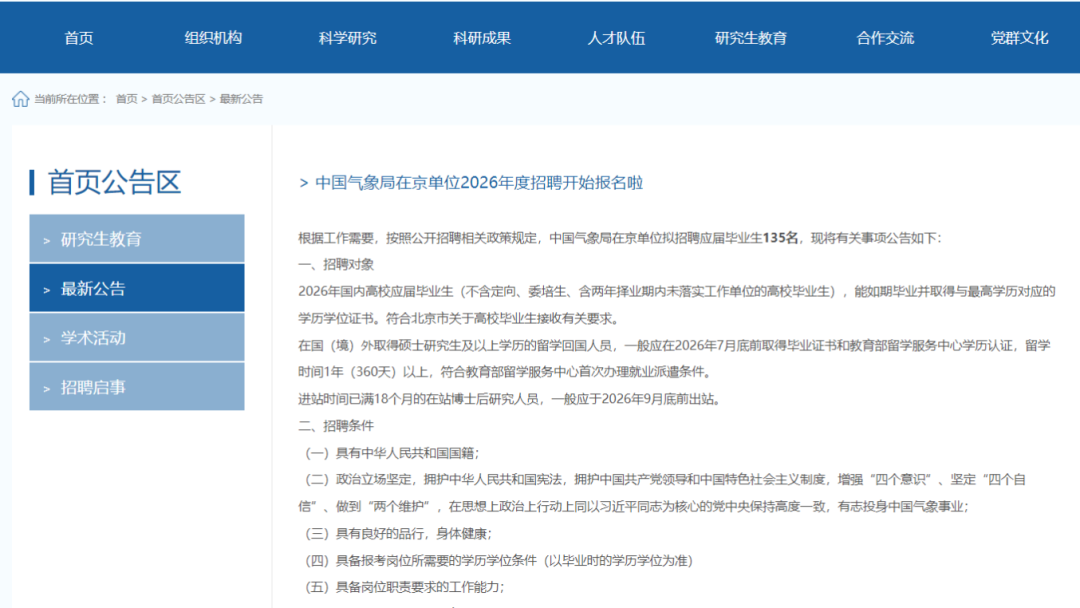This screenshot has width=1080, height=608.
Task: Expand the 研究生教育 sidebar item
Action: coord(137,239)
